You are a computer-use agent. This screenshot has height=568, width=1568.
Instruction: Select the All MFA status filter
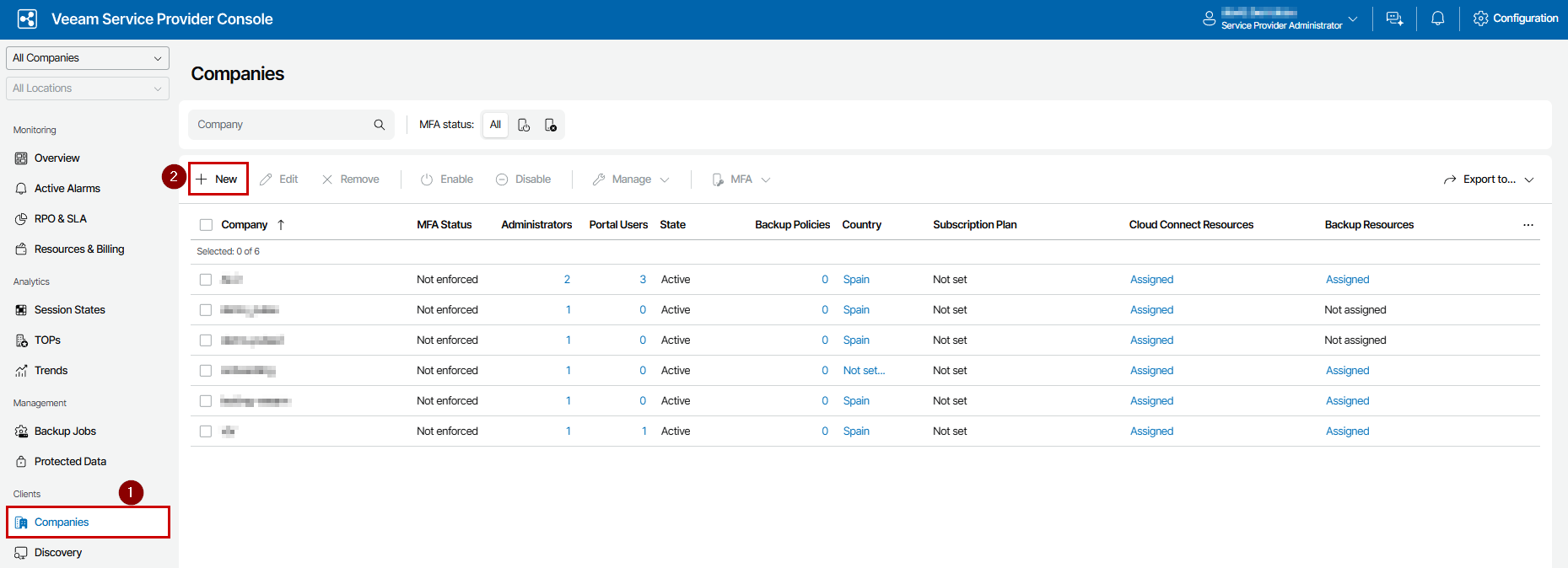495,125
